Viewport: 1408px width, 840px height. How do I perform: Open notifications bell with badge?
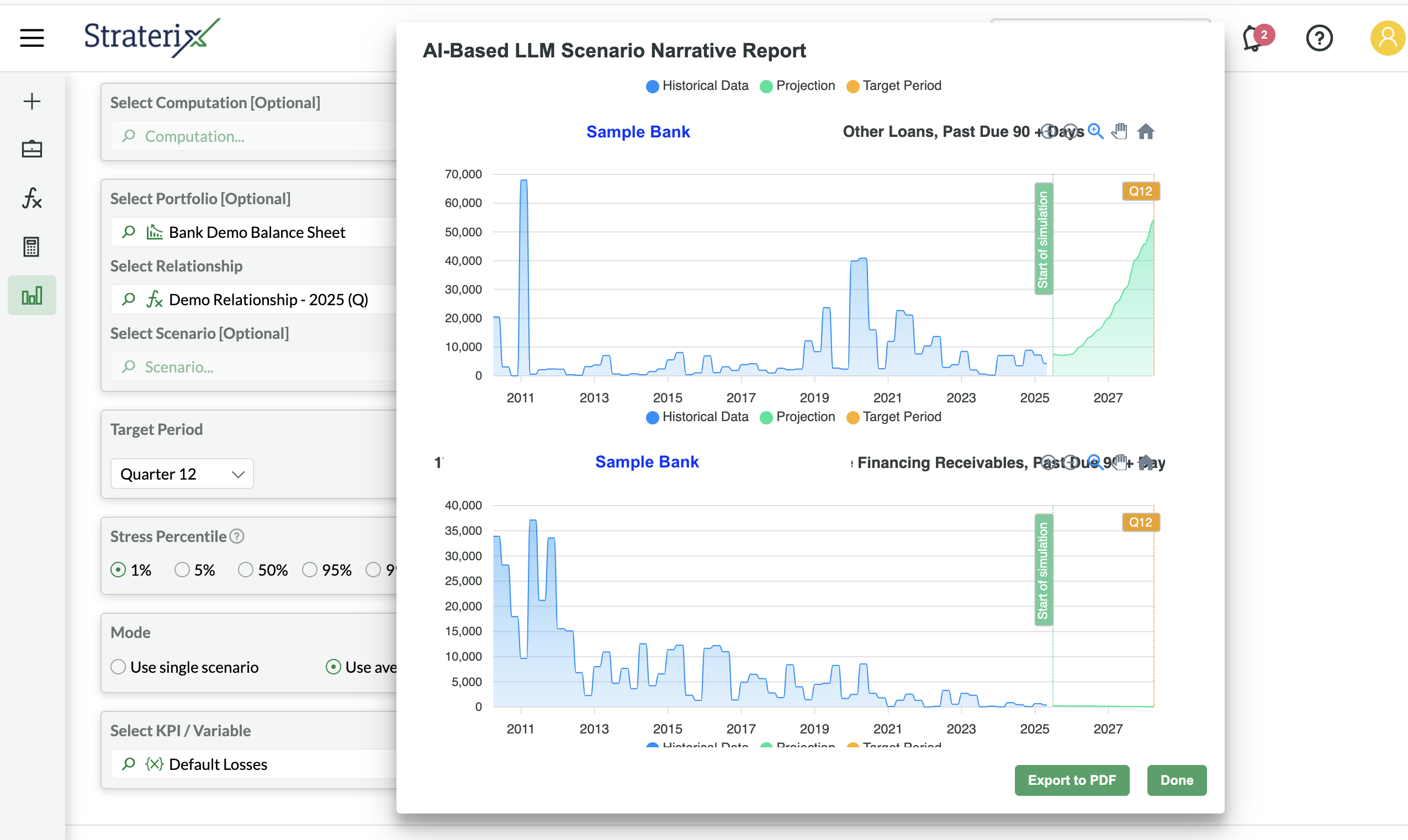coord(1255,39)
